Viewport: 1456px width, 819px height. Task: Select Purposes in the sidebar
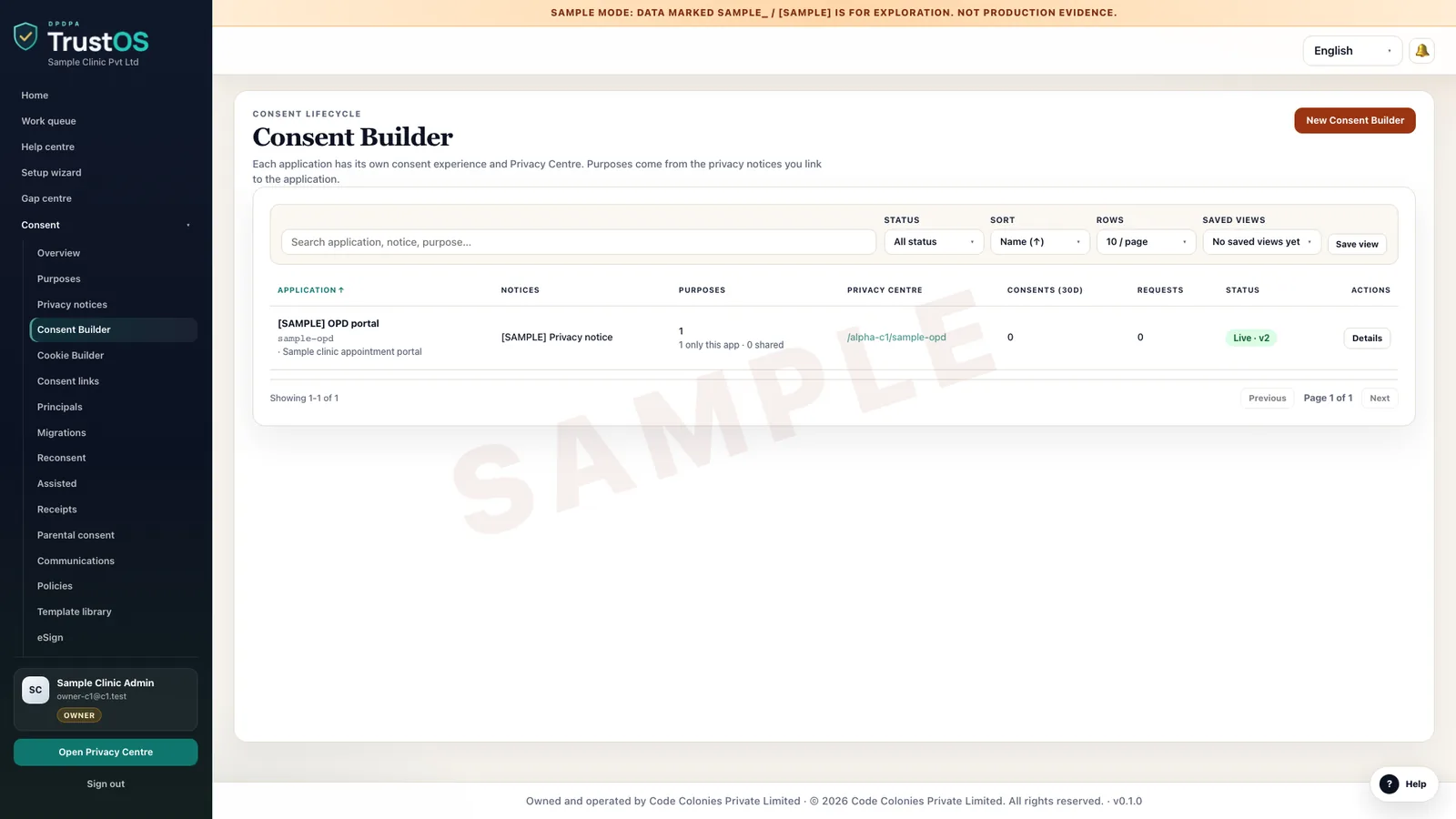coord(58,278)
